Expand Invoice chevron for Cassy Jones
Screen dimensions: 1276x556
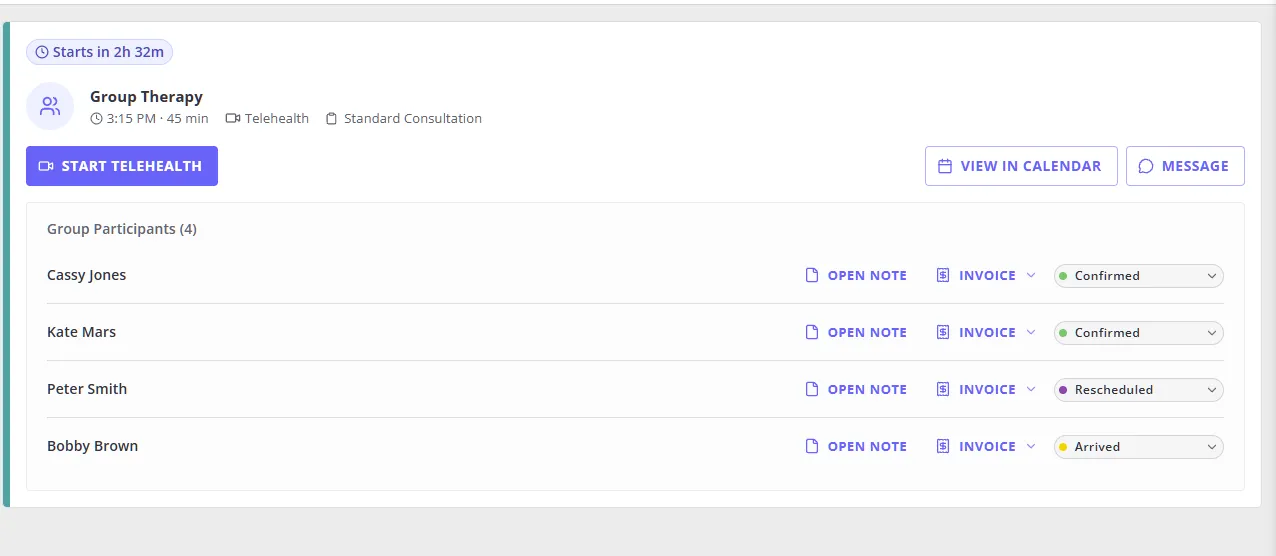1031,276
